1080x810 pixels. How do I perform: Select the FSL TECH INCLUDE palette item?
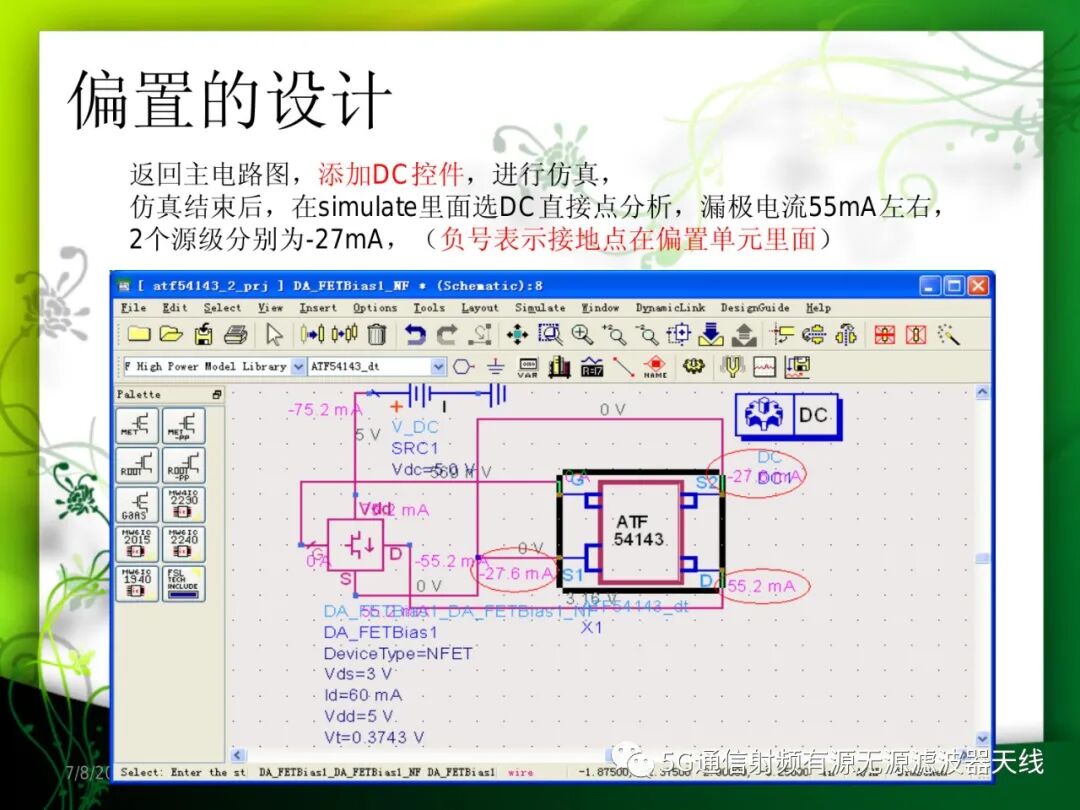click(183, 584)
